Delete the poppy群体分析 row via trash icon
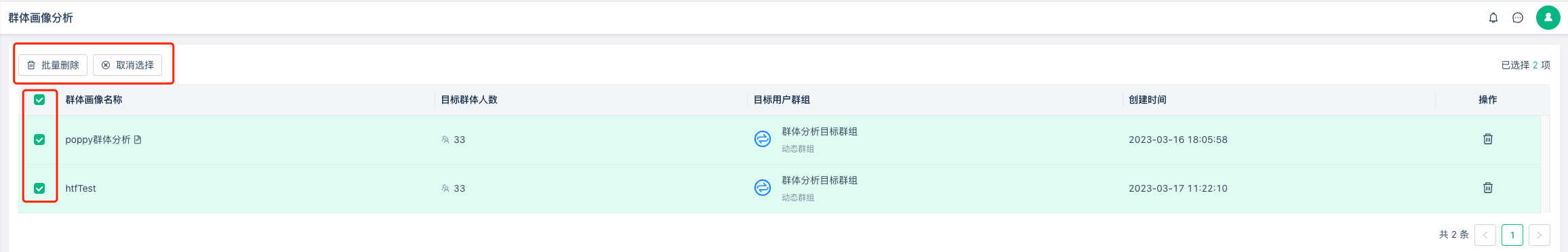This screenshot has height=252, width=1568. (x=1488, y=139)
